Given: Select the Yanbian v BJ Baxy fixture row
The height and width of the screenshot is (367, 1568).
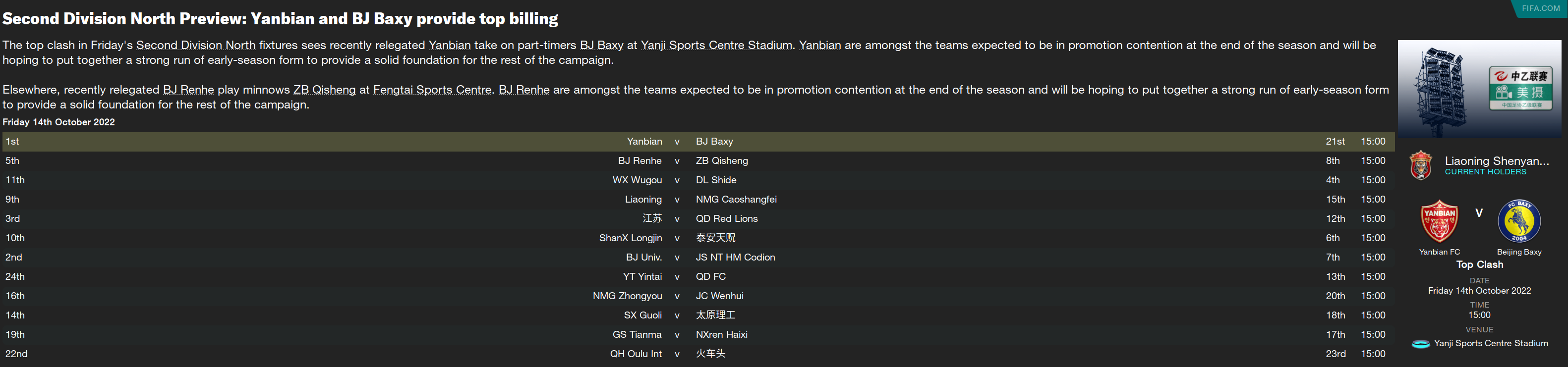Looking at the screenshot, I should 697,141.
